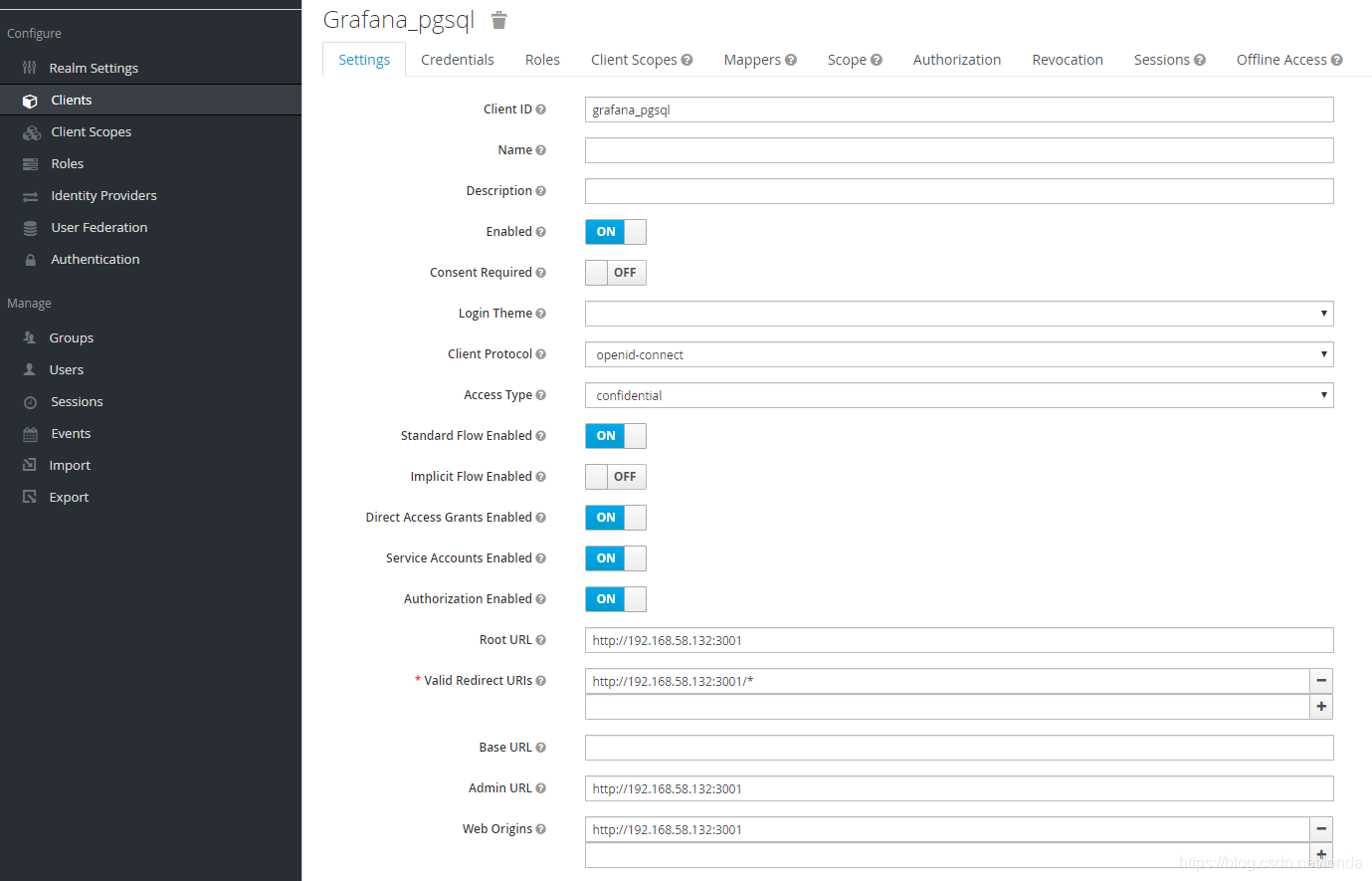Switch to the Authorization tab
Screen dimensions: 1372x881
pos(957,60)
